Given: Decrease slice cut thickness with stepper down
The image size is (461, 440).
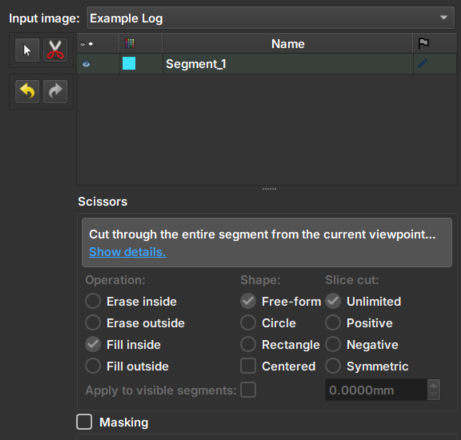Looking at the screenshot, I should (x=433, y=395).
